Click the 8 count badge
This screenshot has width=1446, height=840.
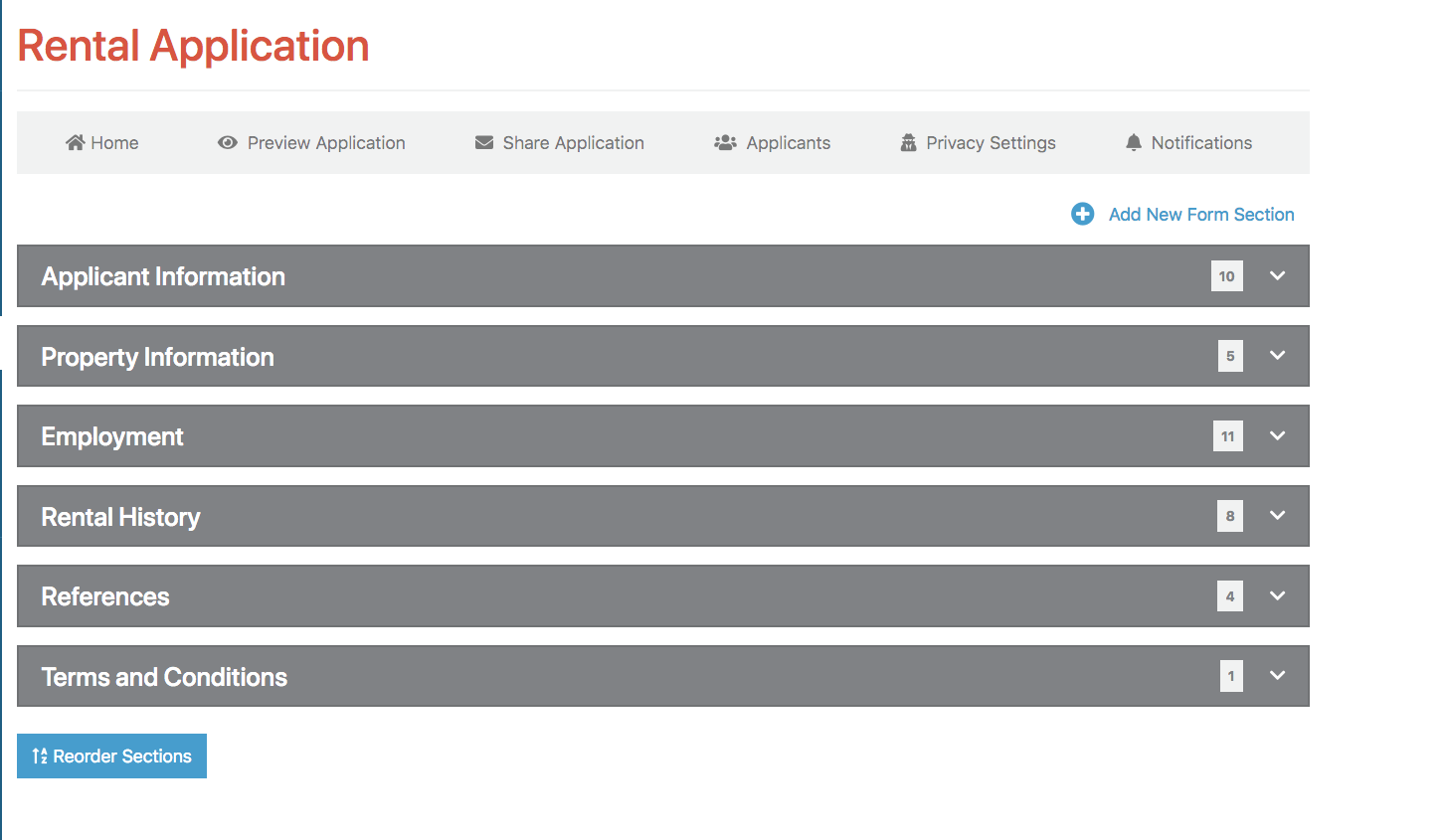coord(1230,516)
